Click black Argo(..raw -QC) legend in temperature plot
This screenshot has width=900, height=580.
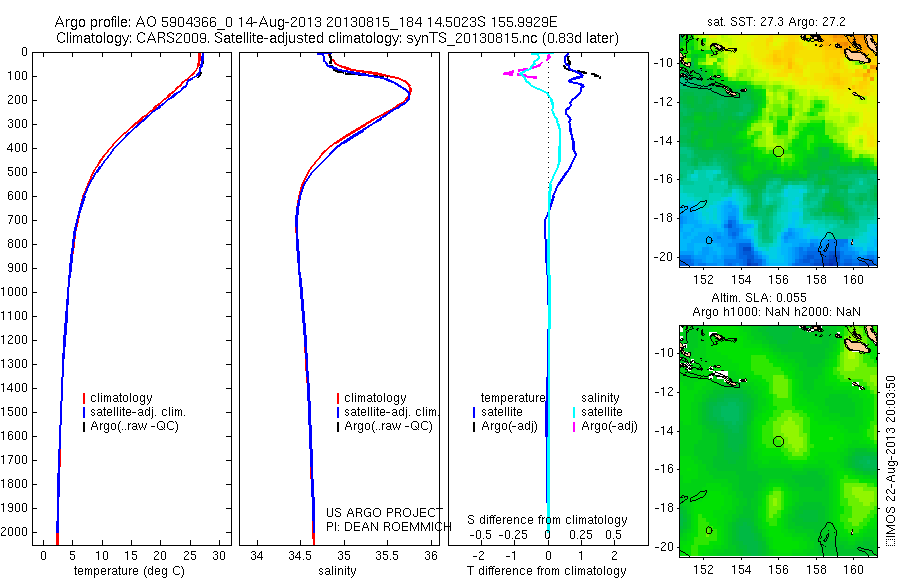(x=131, y=426)
